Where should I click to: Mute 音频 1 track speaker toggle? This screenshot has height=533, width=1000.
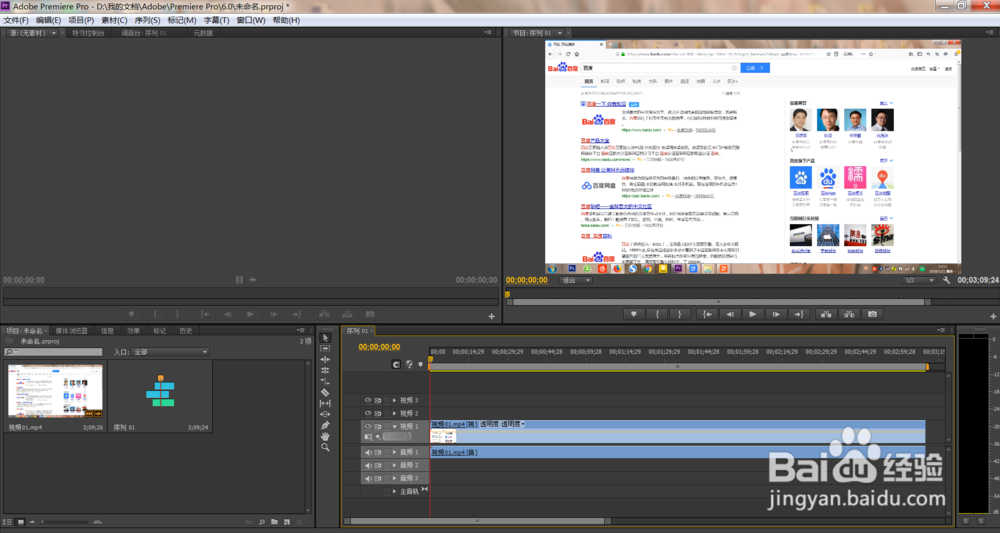[368, 452]
